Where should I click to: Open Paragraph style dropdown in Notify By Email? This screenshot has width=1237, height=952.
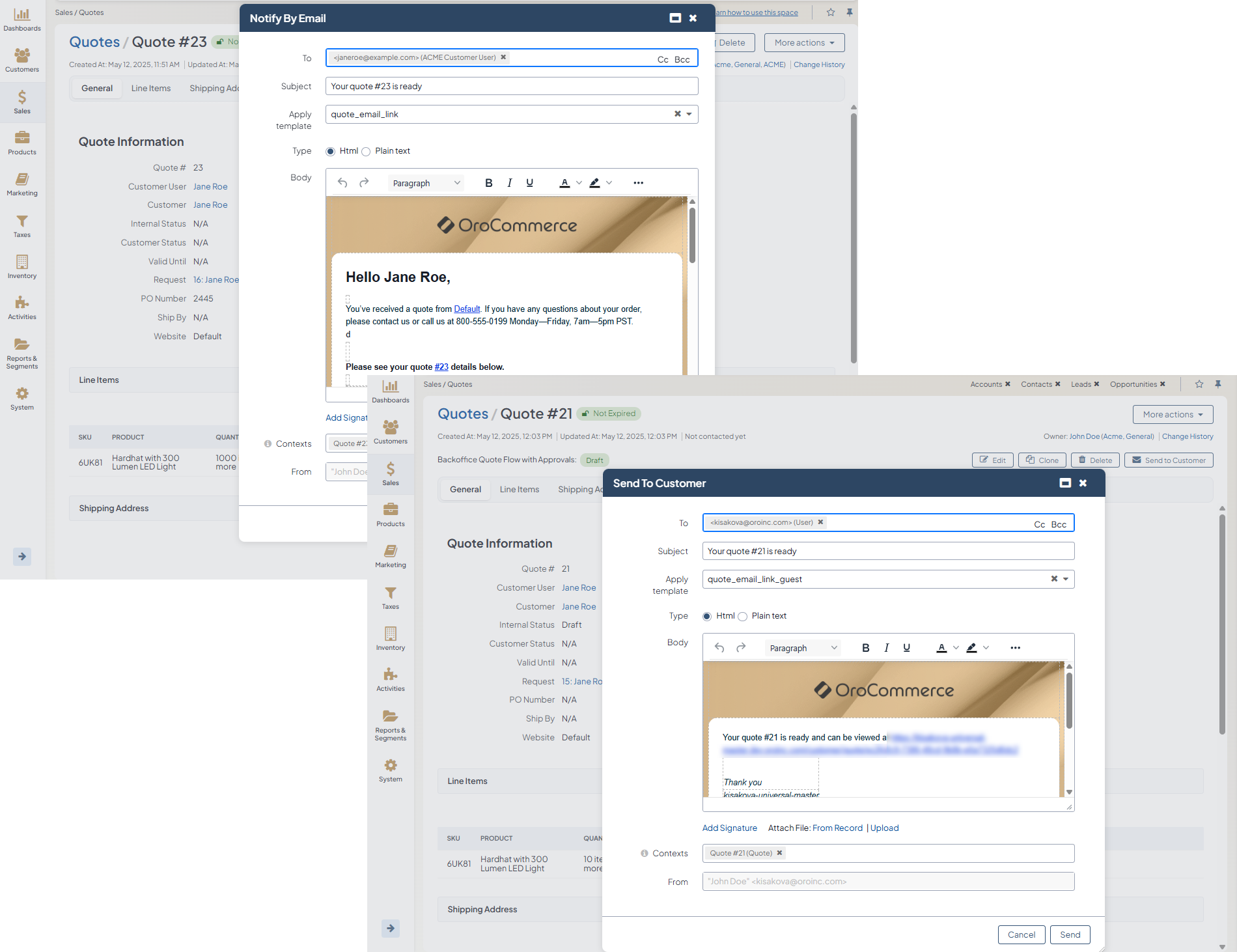(x=426, y=183)
